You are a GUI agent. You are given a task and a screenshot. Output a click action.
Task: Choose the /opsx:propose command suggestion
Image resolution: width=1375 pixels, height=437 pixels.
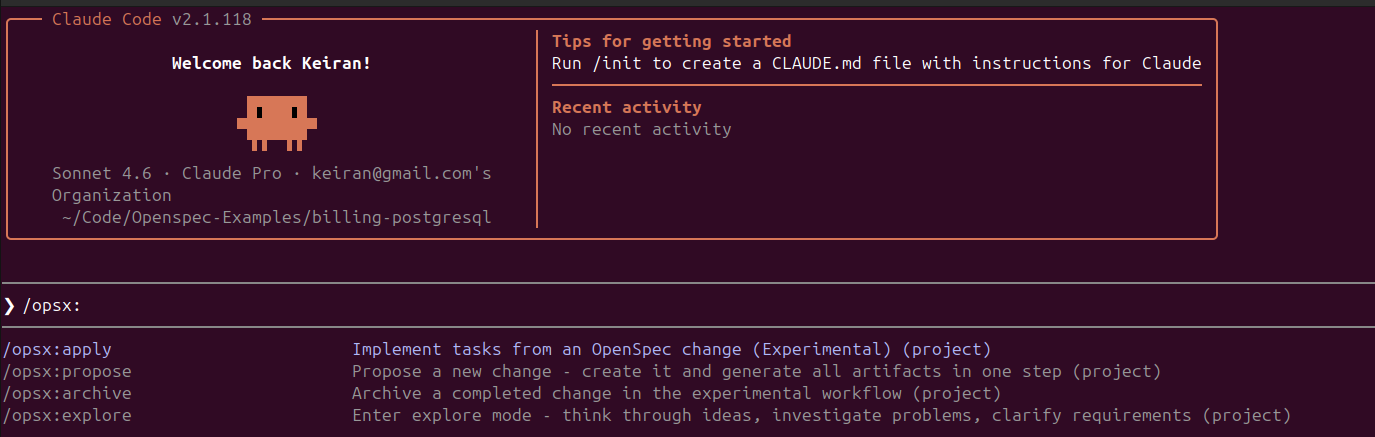67,372
